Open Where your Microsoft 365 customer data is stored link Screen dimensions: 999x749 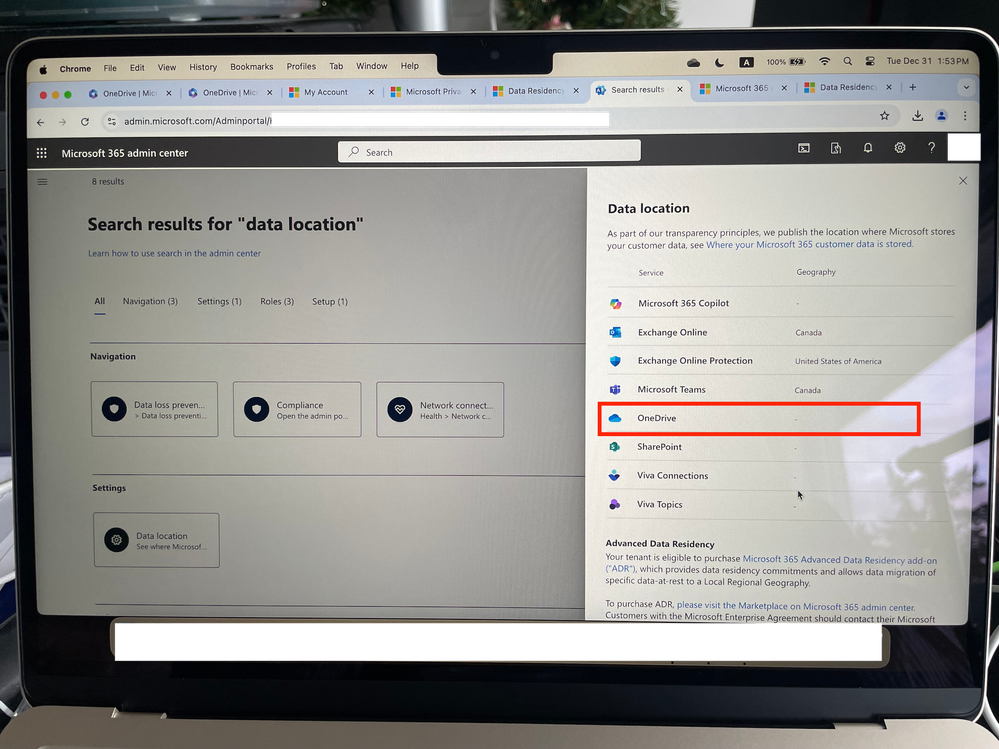point(809,245)
